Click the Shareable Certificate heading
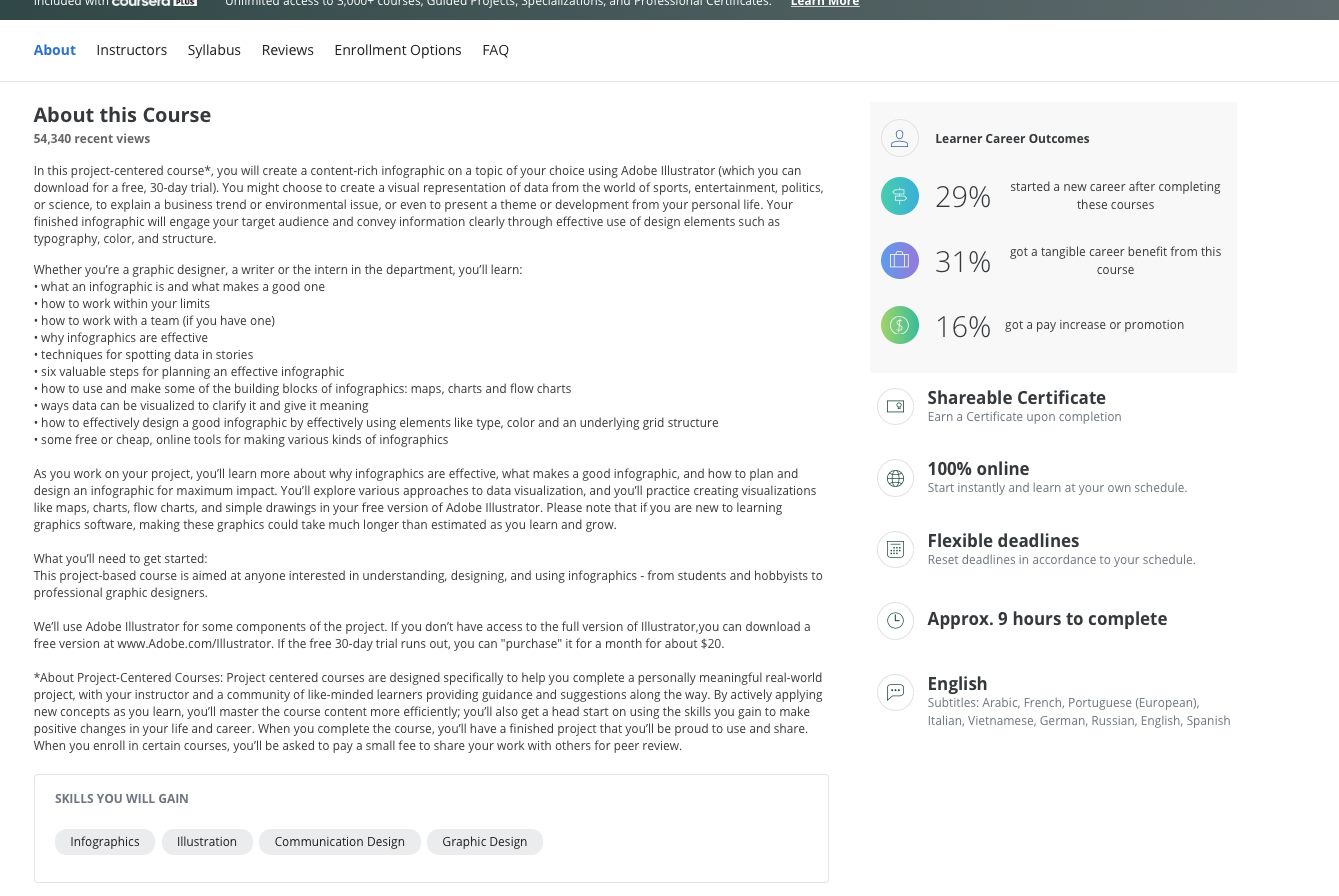The width and height of the screenshot is (1339, 896). [1016, 398]
